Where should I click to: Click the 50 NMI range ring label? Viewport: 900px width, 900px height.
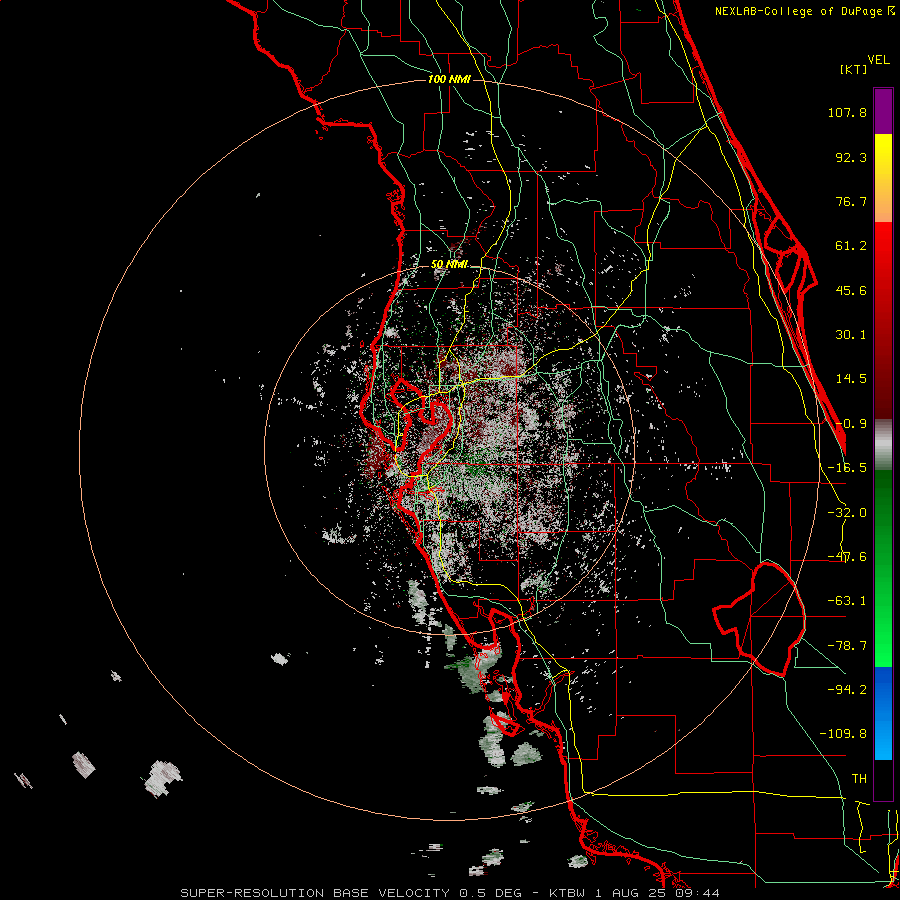pyautogui.click(x=449, y=264)
